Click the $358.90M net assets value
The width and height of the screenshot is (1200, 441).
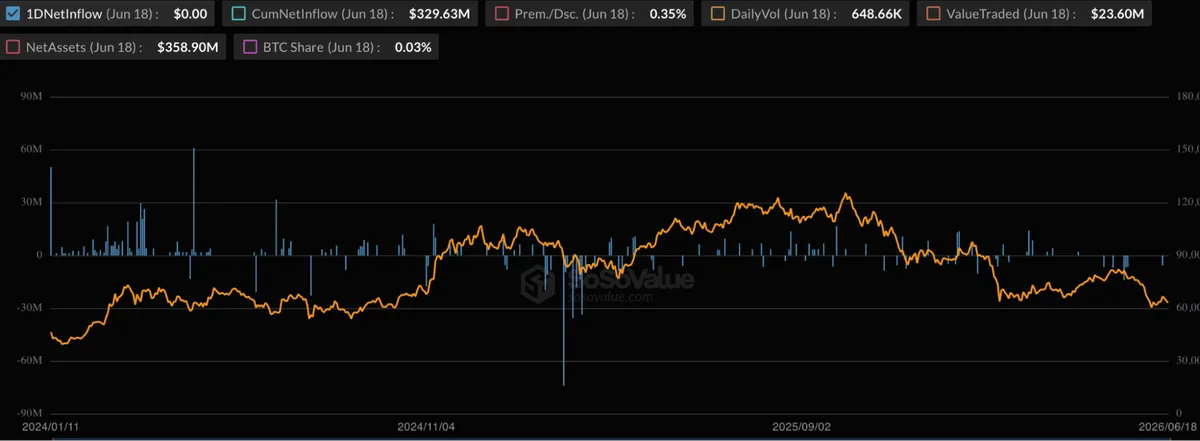(x=188, y=47)
